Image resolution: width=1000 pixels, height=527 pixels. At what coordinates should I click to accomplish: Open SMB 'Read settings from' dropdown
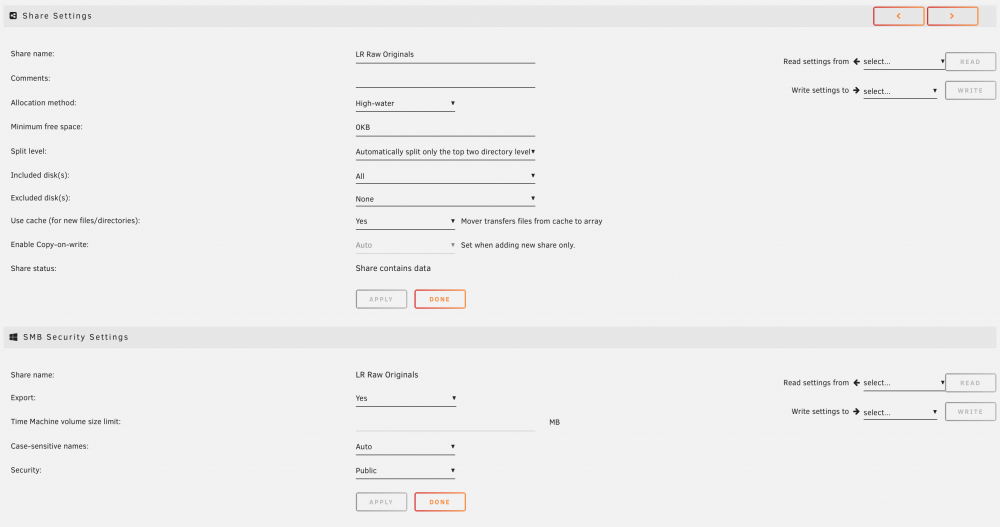pos(904,383)
